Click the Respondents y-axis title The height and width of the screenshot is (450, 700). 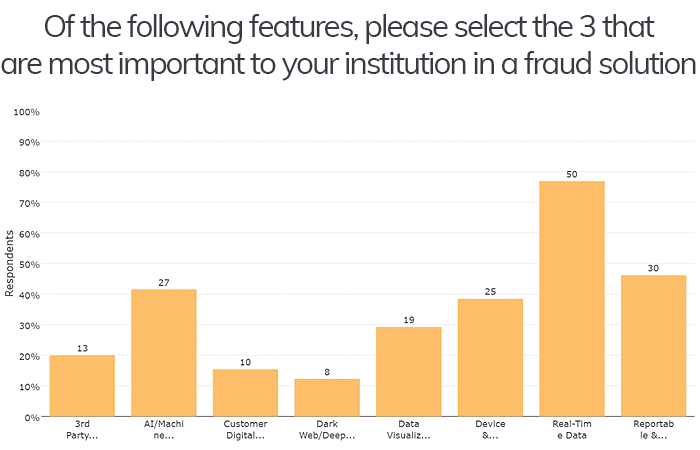9,263
